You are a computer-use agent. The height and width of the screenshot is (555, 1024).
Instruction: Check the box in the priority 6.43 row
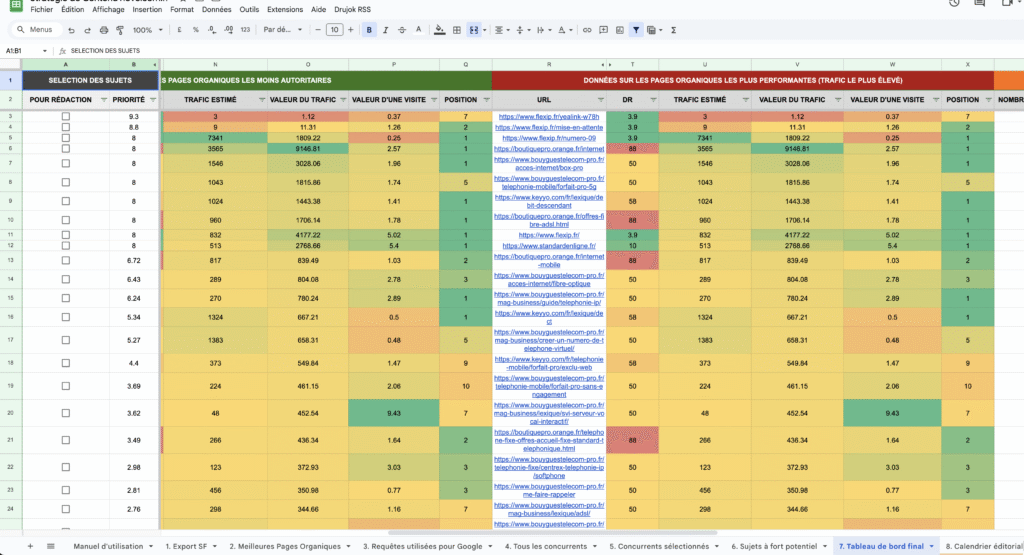[x=65, y=279]
